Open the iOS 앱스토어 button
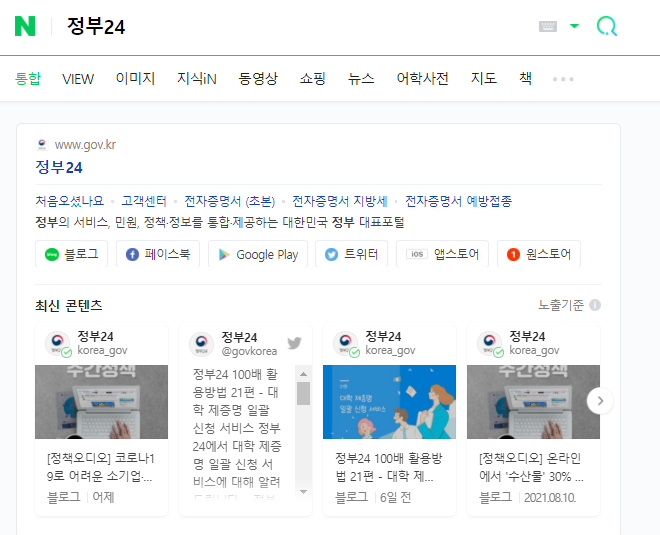The image size is (660, 535). [x=442, y=254]
